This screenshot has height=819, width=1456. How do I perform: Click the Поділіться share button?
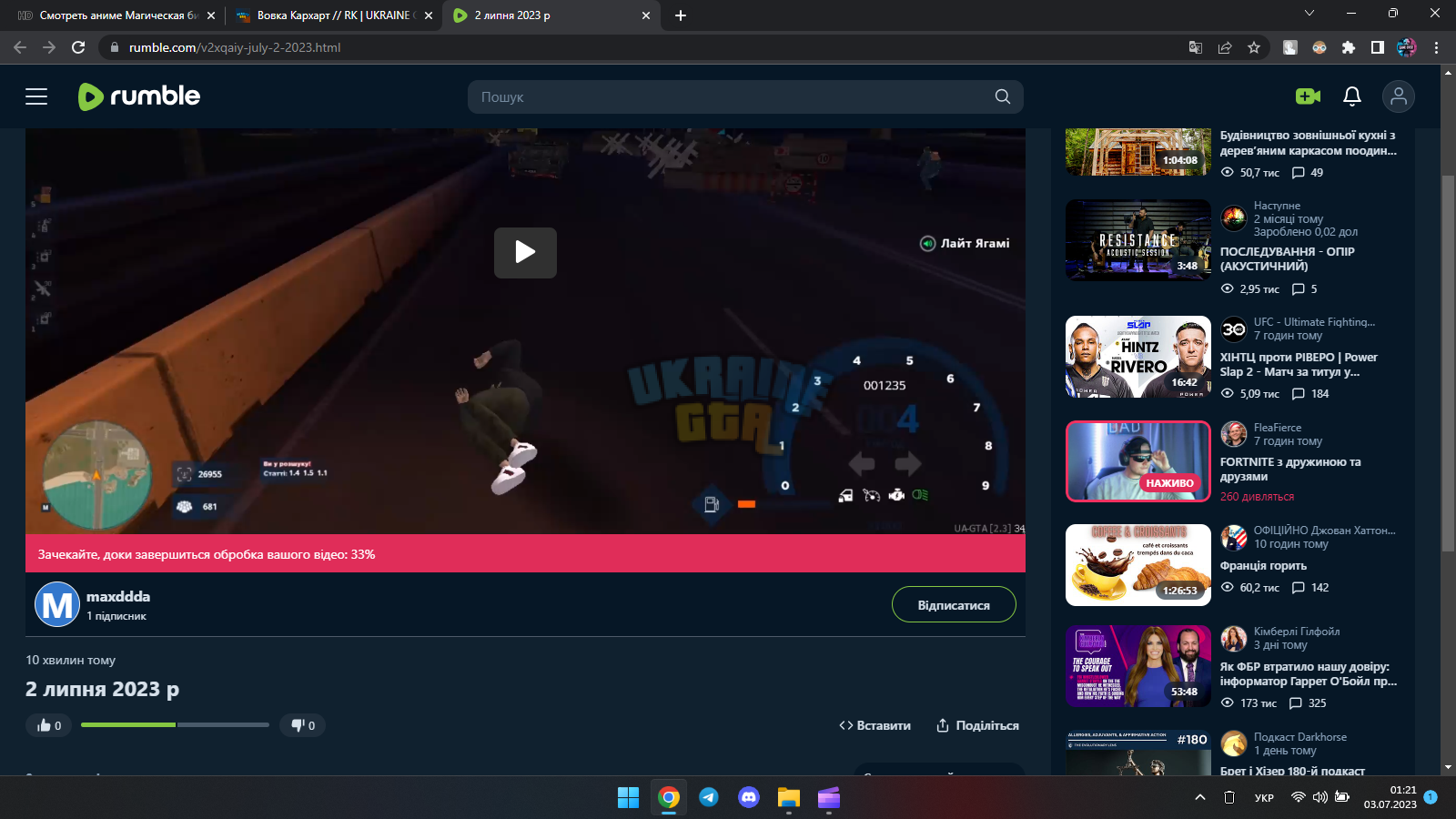[977, 725]
